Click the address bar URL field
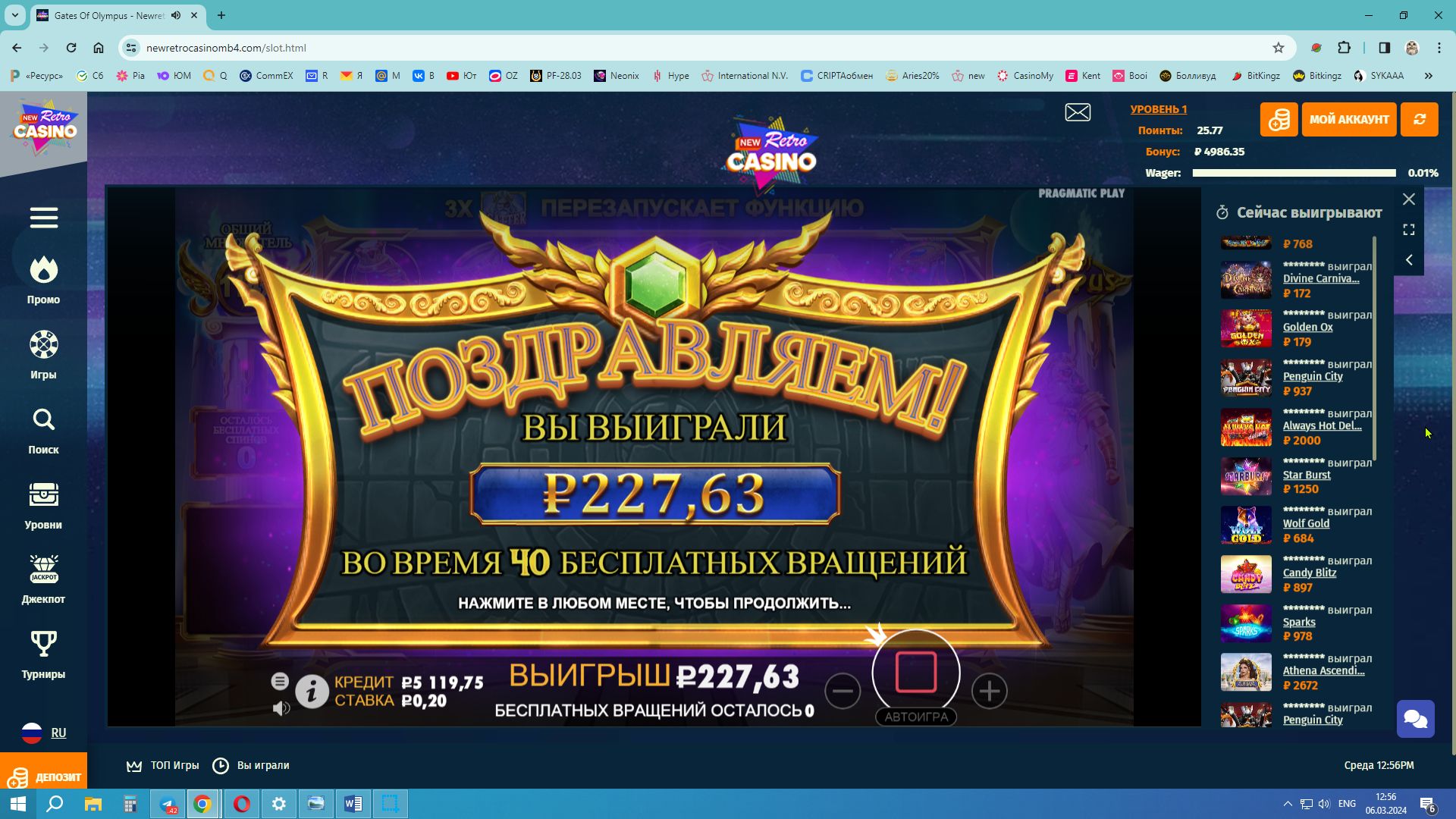Viewport: 1456px width, 819px height. pyautogui.click(x=705, y=48)
